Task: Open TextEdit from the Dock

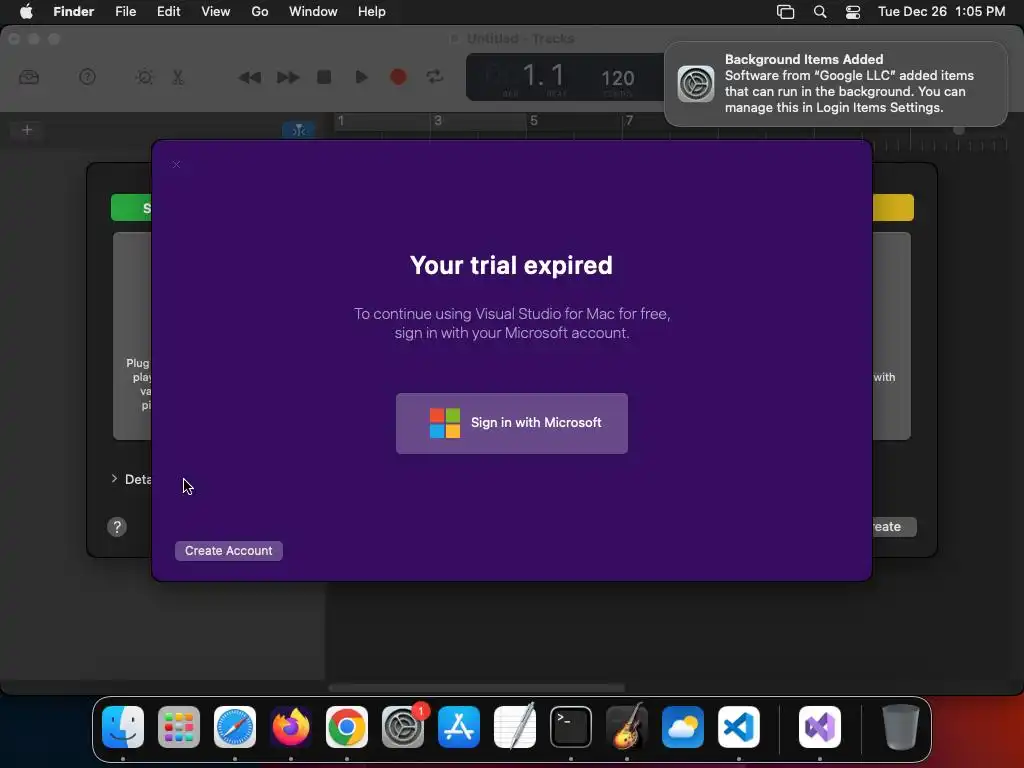Action: tap(515, 727)
